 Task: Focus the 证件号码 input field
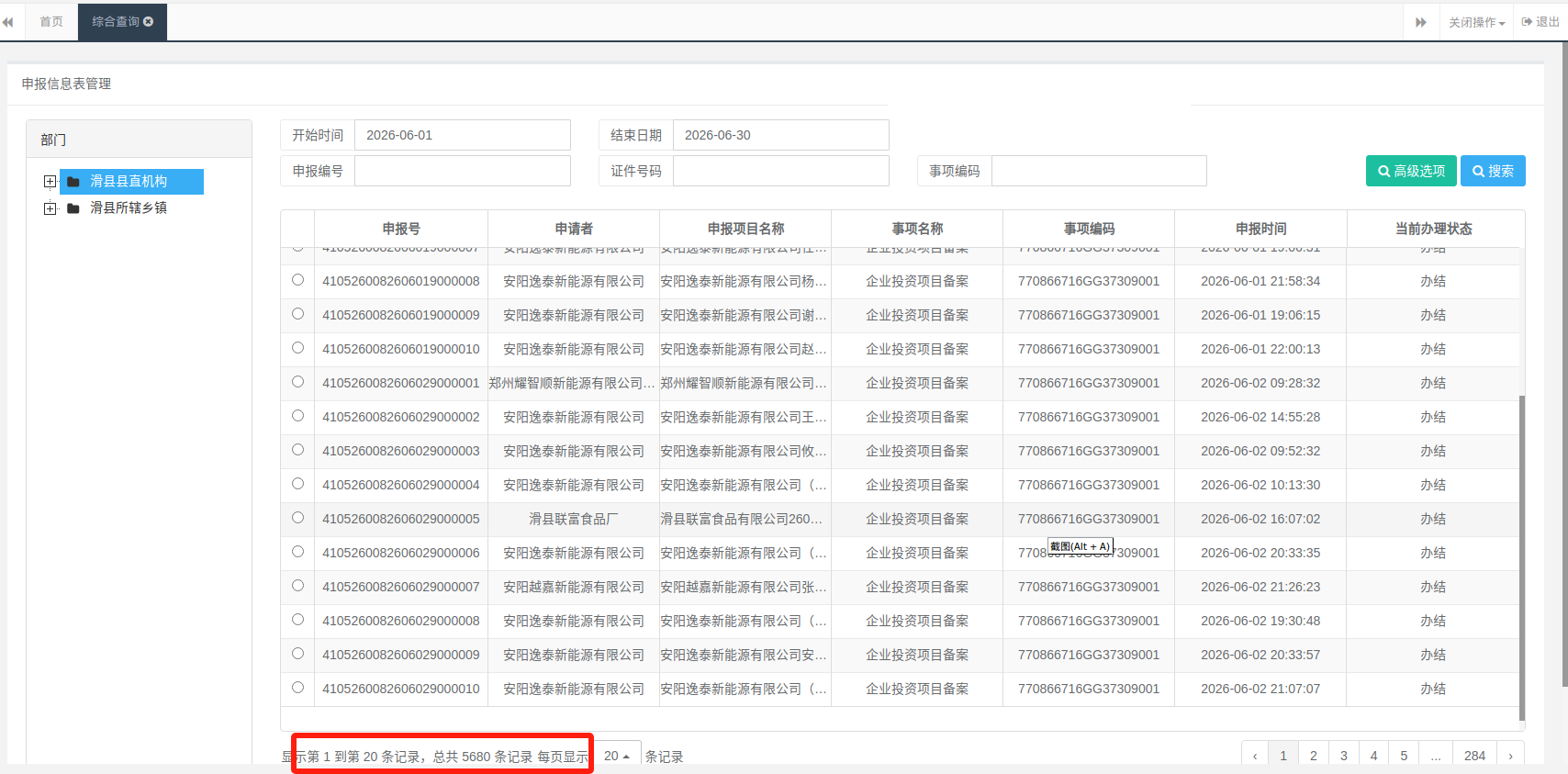(x=781, y=171)
